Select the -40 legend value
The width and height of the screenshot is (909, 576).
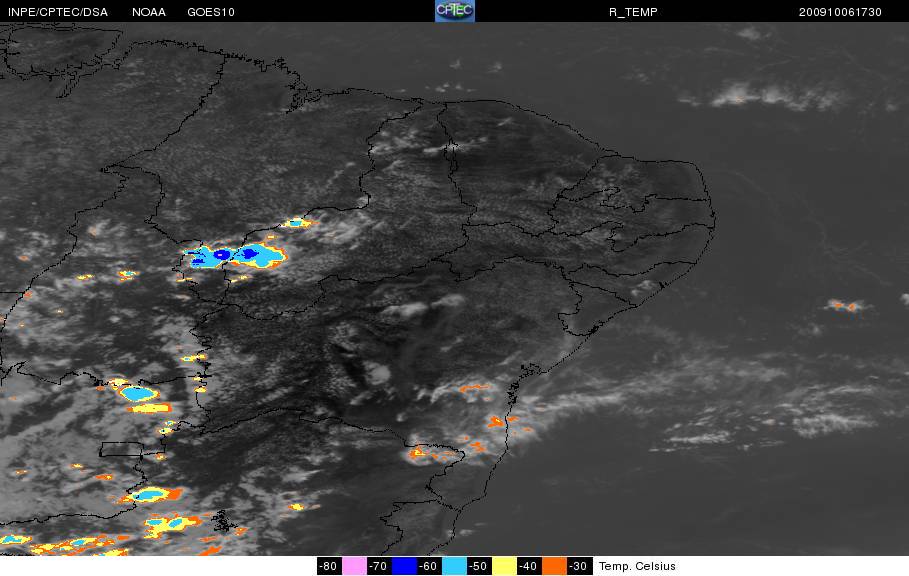point(529,566)
